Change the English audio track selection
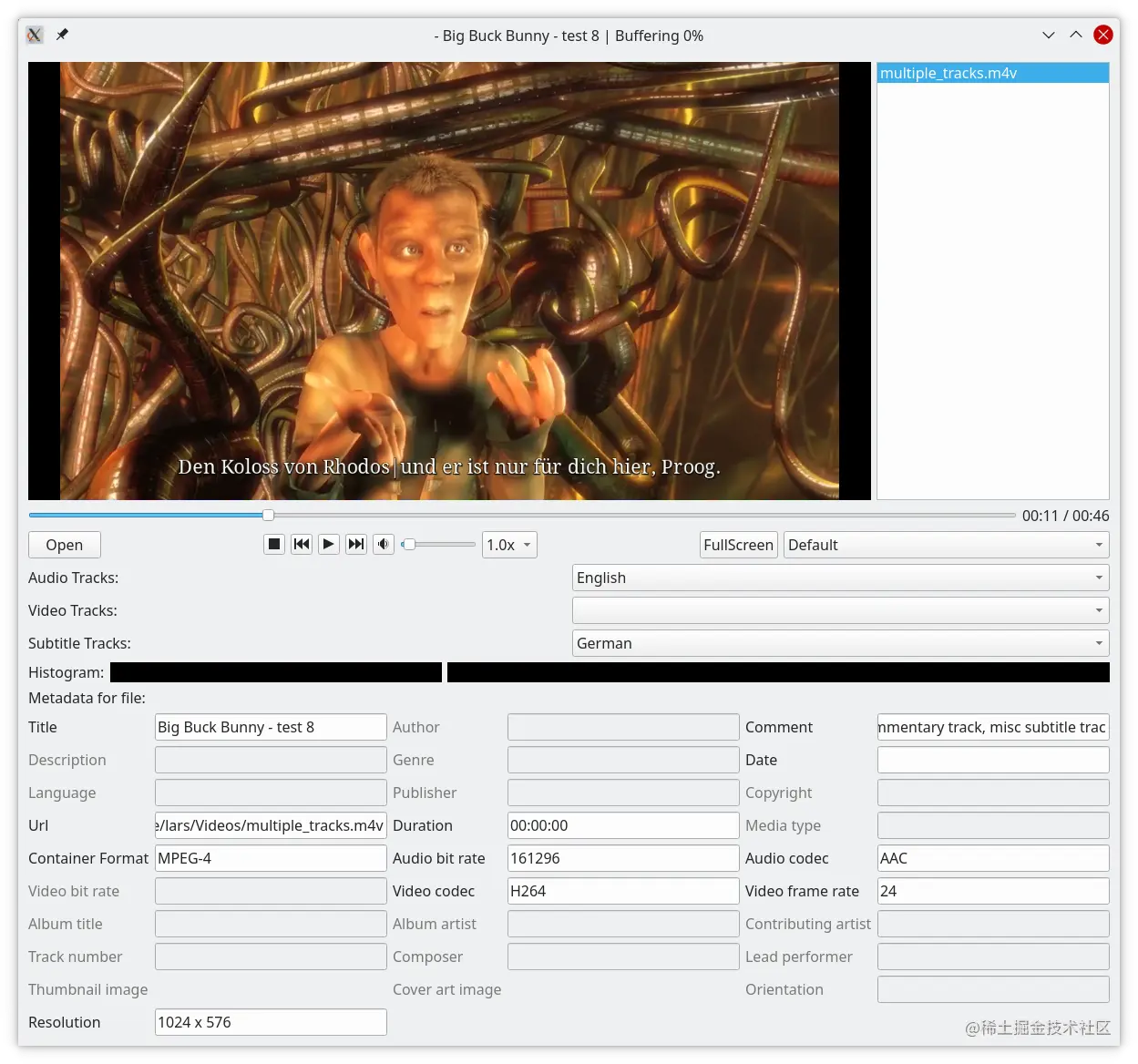This screenshot has height=1064, width=1138. pyautogui.click(x=838, y=578)
